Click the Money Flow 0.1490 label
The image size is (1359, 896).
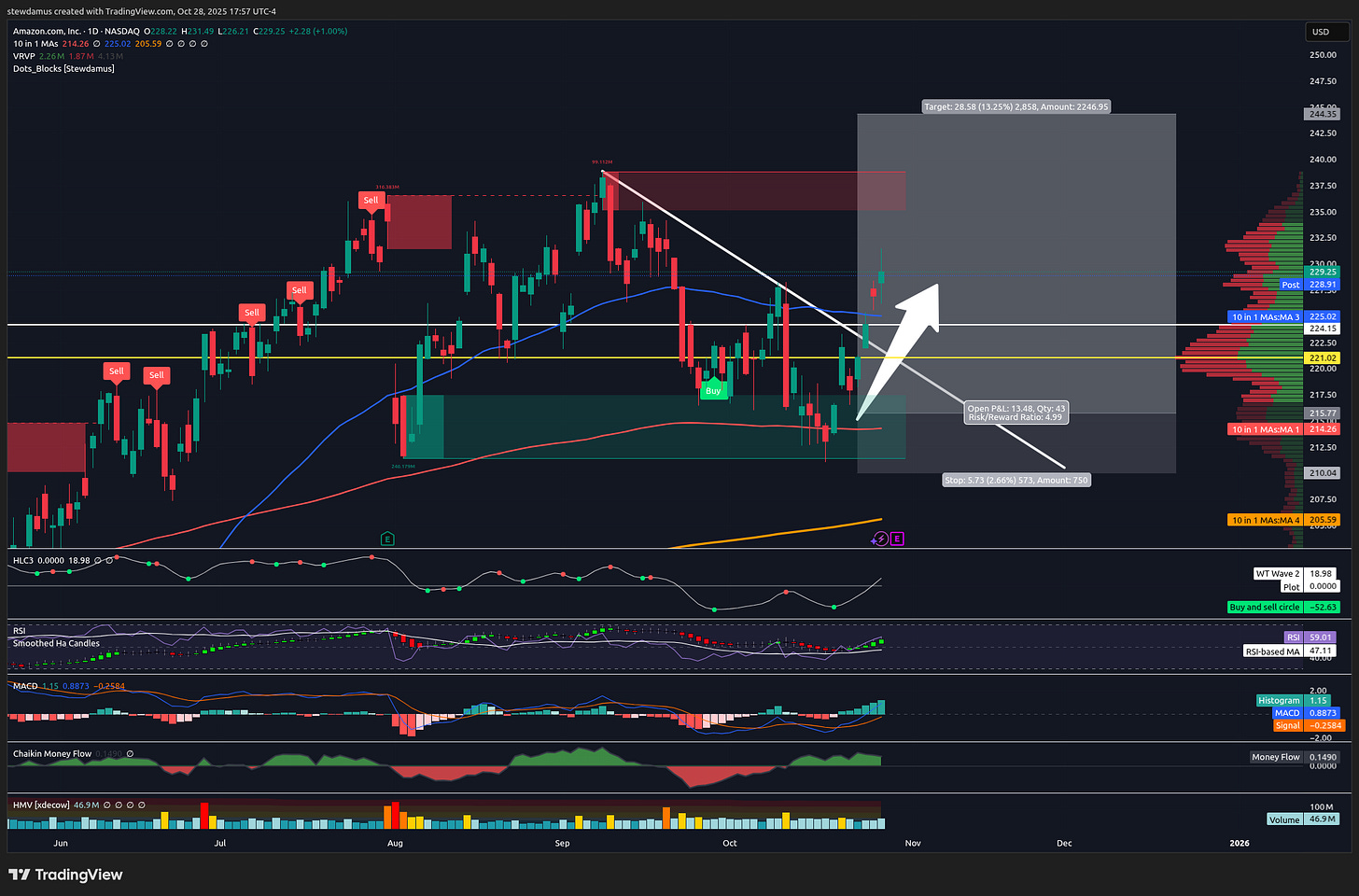point(1296,757)
